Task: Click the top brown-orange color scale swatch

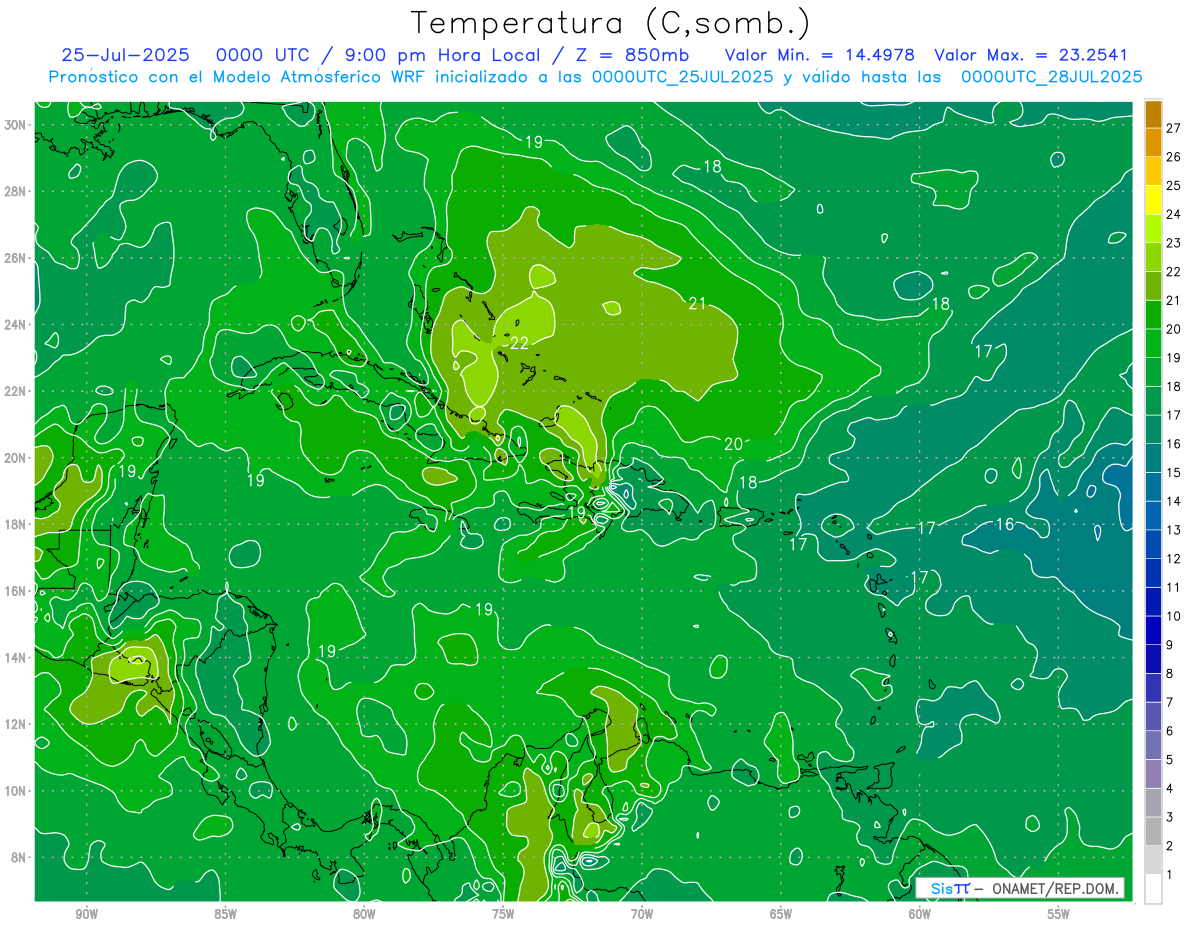Action: click(x=1153, y=113)
